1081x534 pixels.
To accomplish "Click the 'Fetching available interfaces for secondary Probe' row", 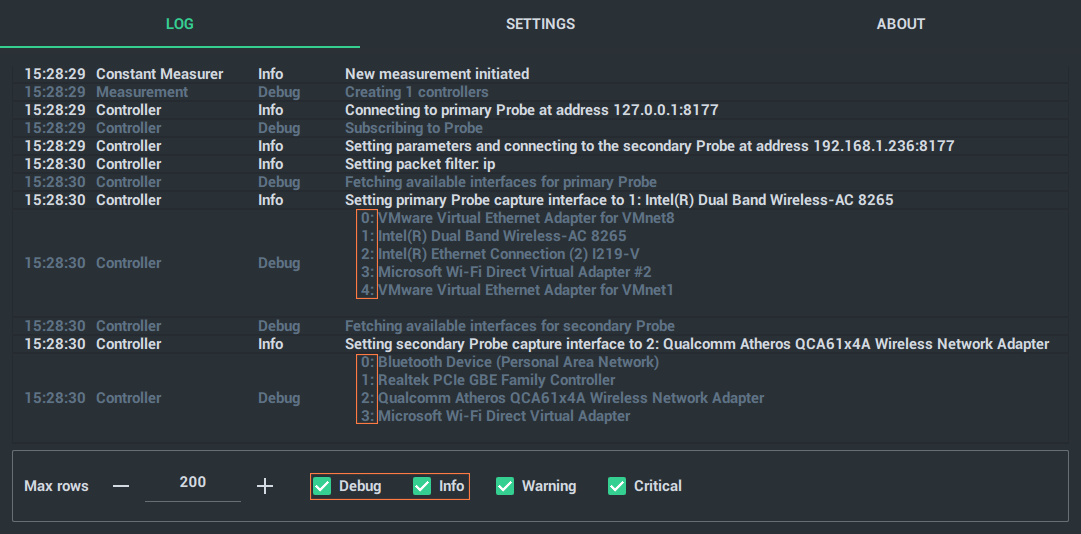I will click(540, 326).
